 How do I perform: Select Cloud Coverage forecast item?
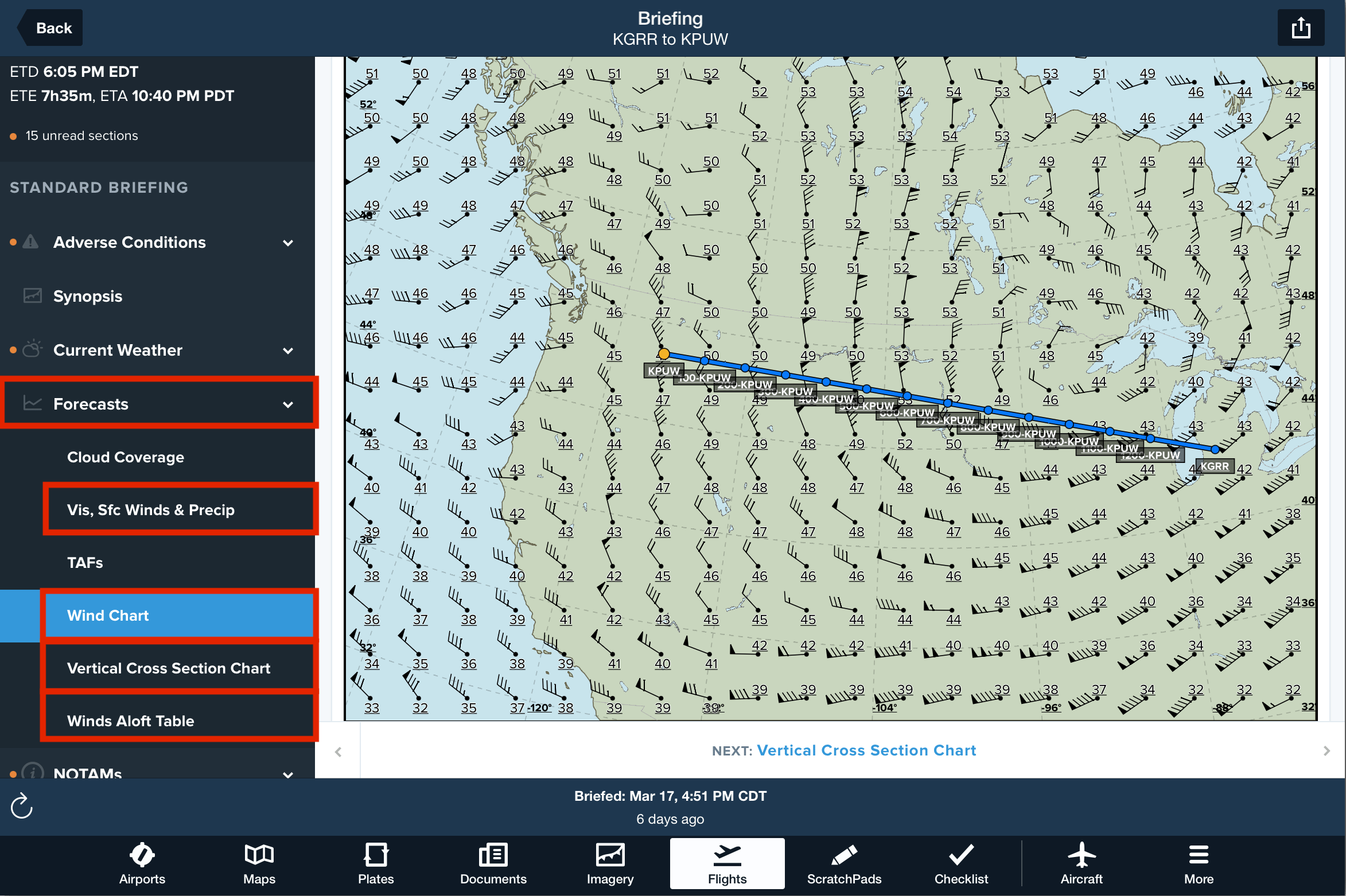126,457
